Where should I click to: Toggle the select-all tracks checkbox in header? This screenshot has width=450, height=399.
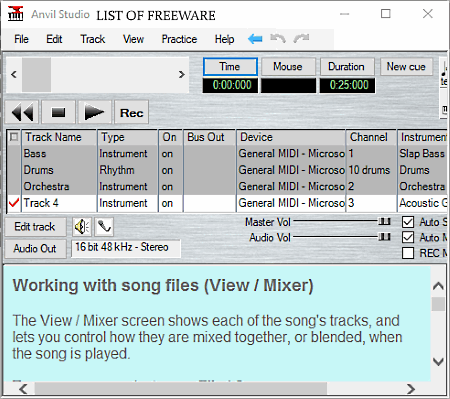tap(14, 137)
